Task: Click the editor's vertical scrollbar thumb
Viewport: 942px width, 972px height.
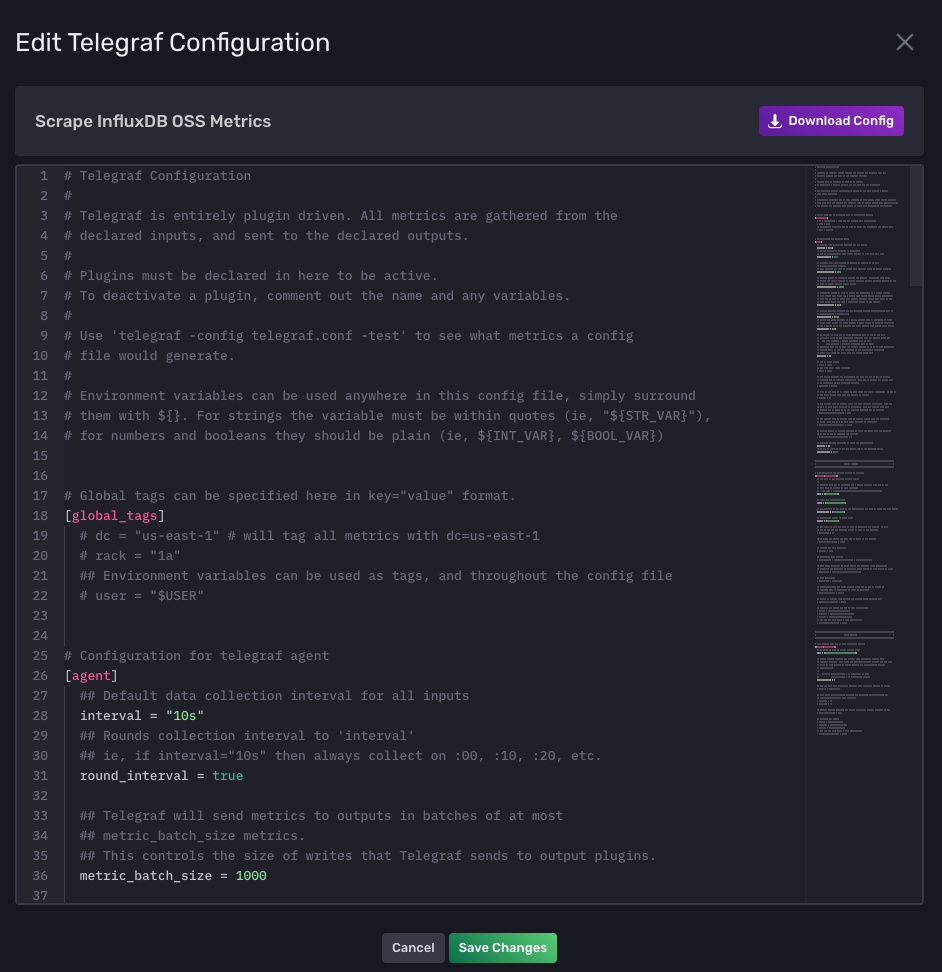Action: (916, 226)
